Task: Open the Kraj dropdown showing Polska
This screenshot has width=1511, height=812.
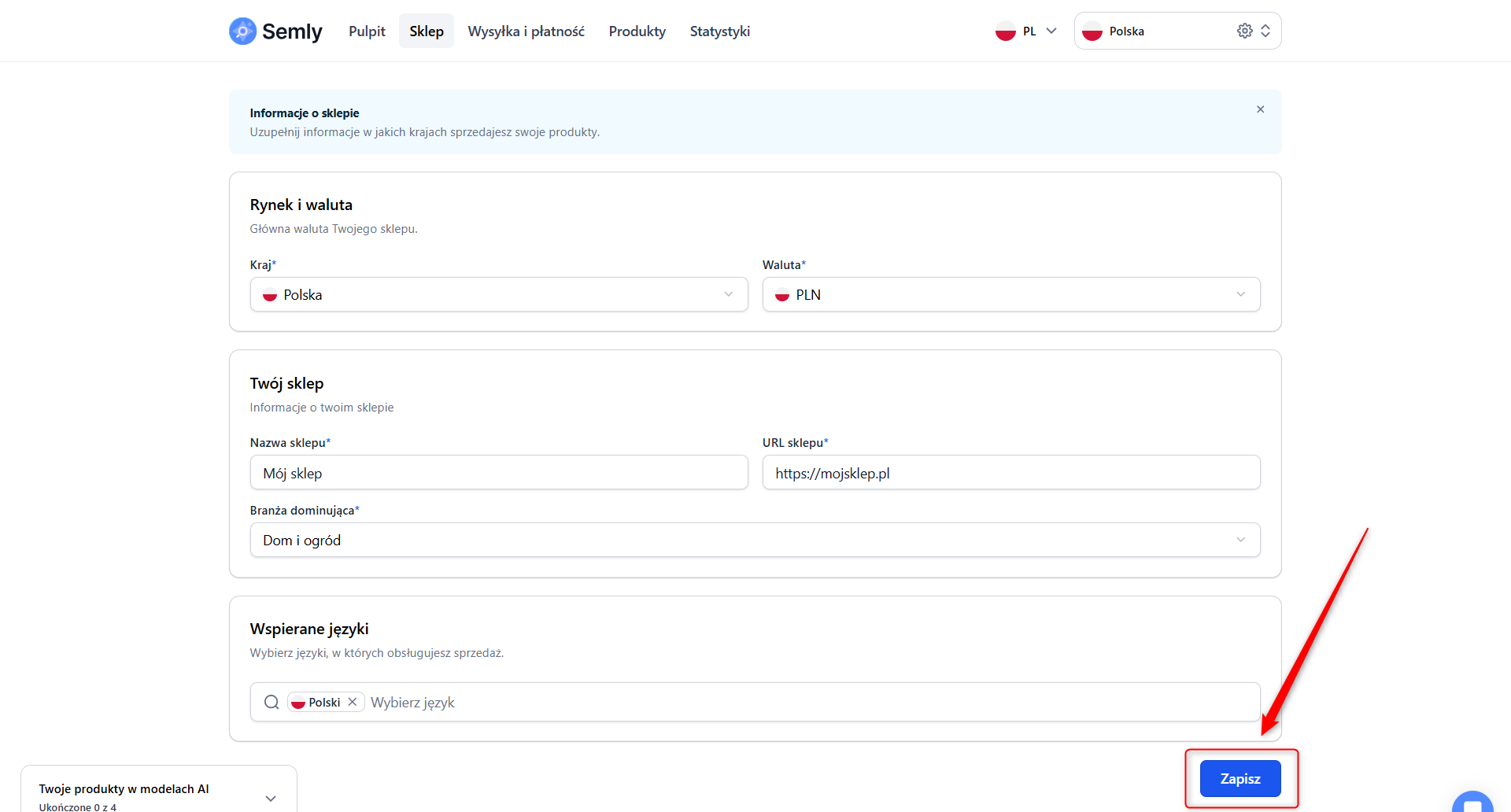Action: pyautogui.click(x=499, y=294)
